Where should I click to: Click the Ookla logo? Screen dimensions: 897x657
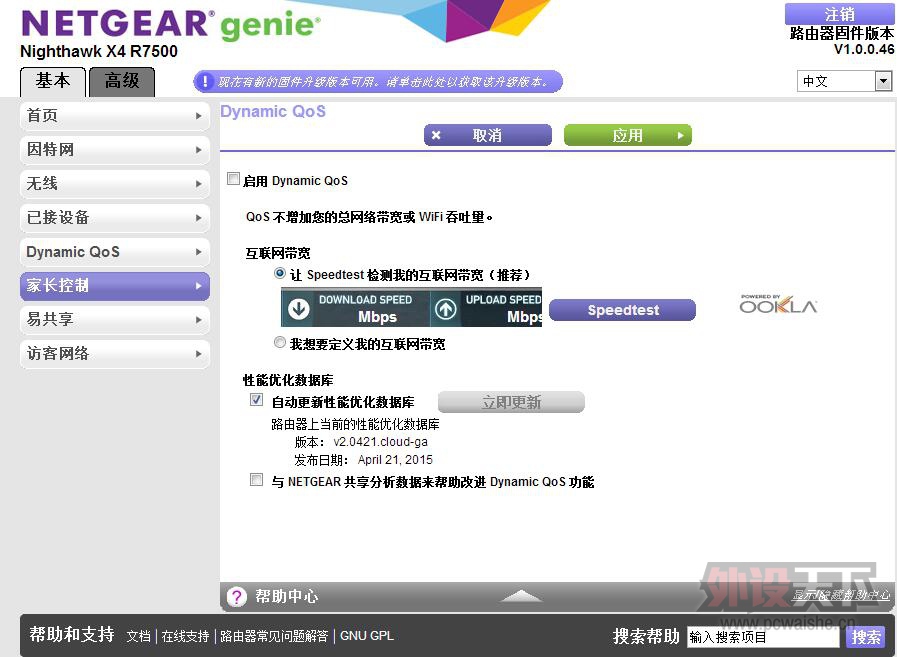pyautogui.click(x=778, y=304)
